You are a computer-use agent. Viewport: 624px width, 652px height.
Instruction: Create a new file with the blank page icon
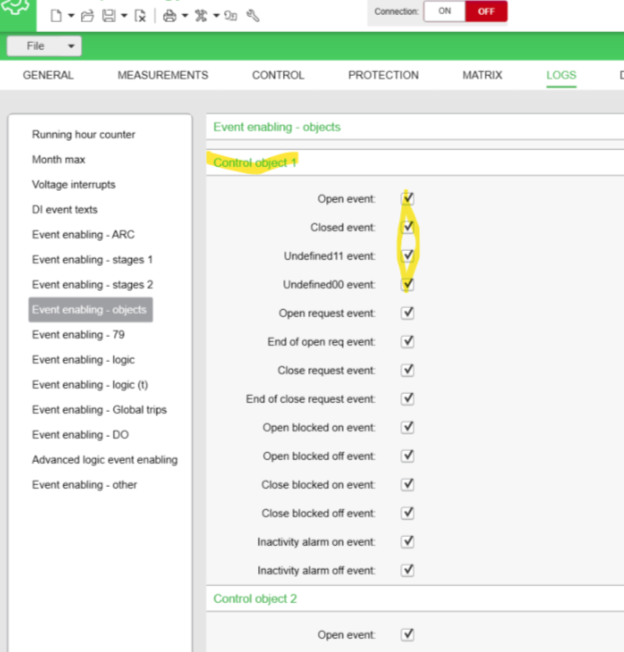point(56,16)
